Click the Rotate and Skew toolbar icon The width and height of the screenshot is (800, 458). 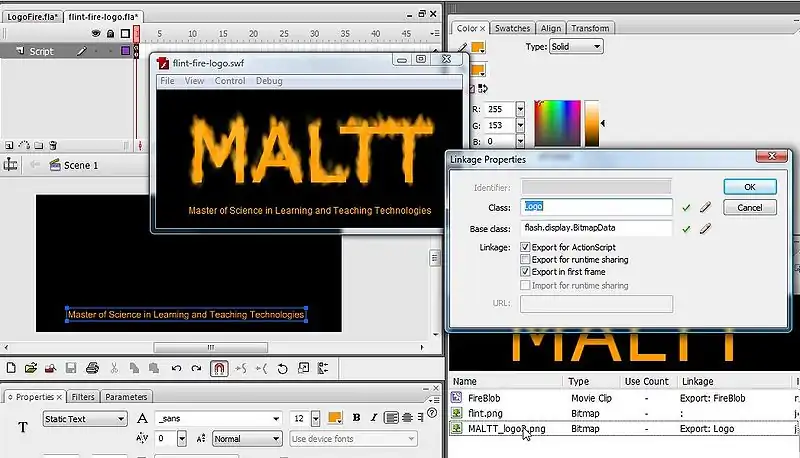click(282, 369)
